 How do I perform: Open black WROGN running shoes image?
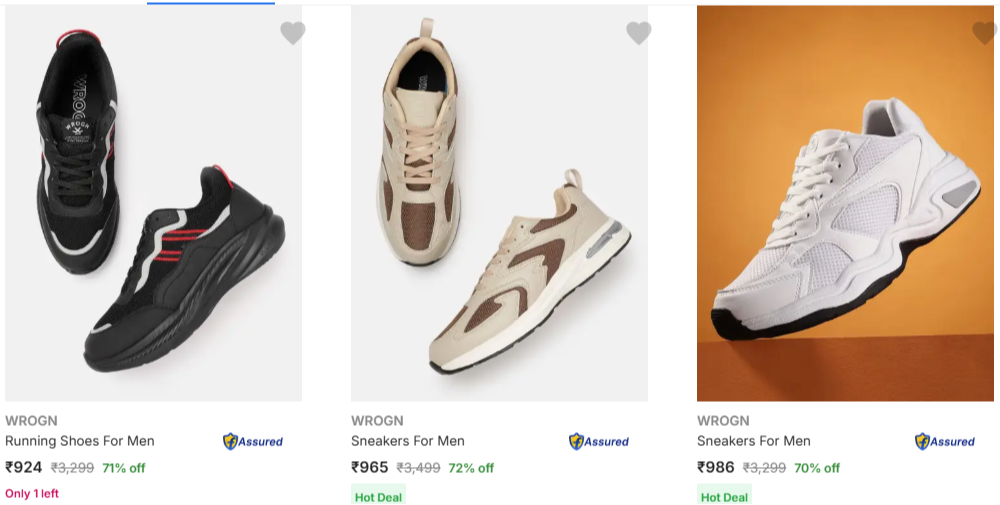pyautogui.click(x=154, y=203)
